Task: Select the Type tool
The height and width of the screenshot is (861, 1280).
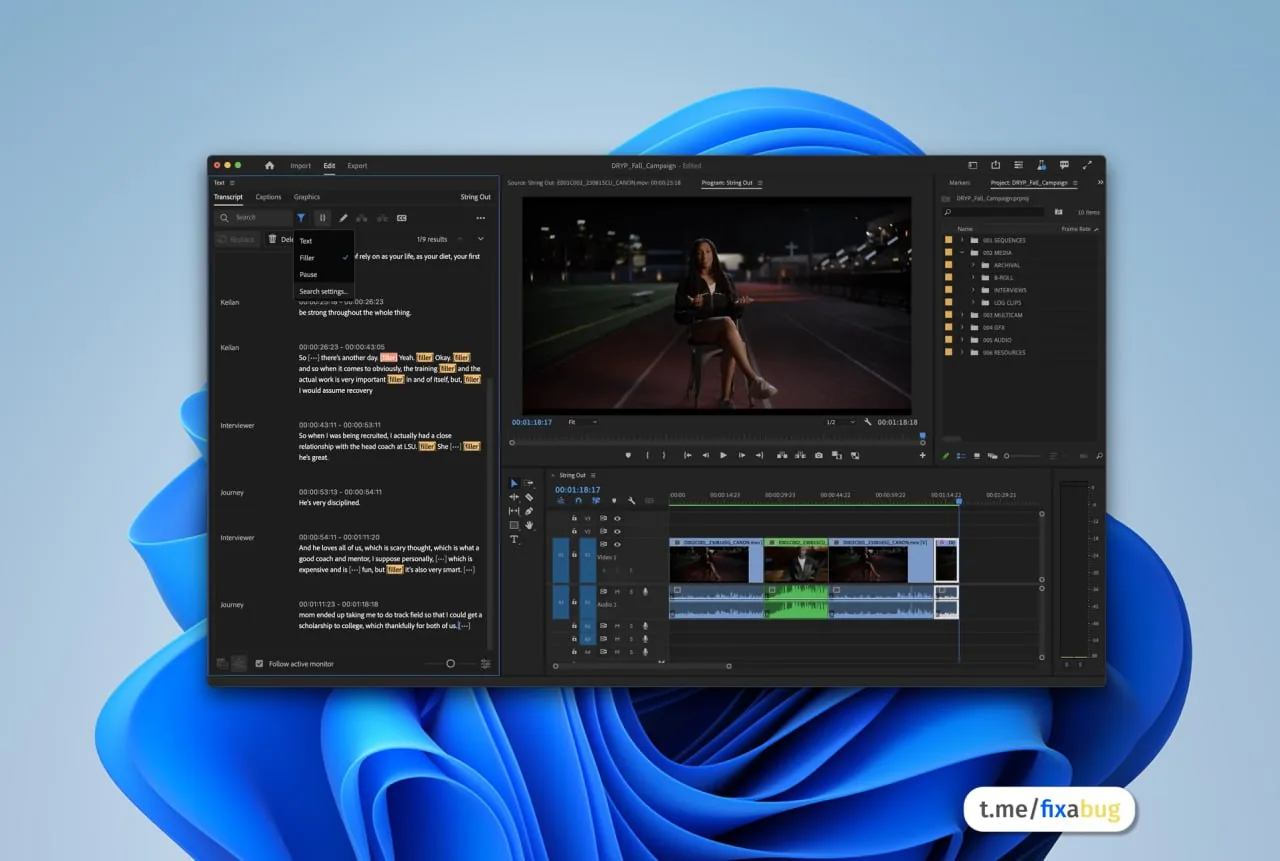Action: 514,539
